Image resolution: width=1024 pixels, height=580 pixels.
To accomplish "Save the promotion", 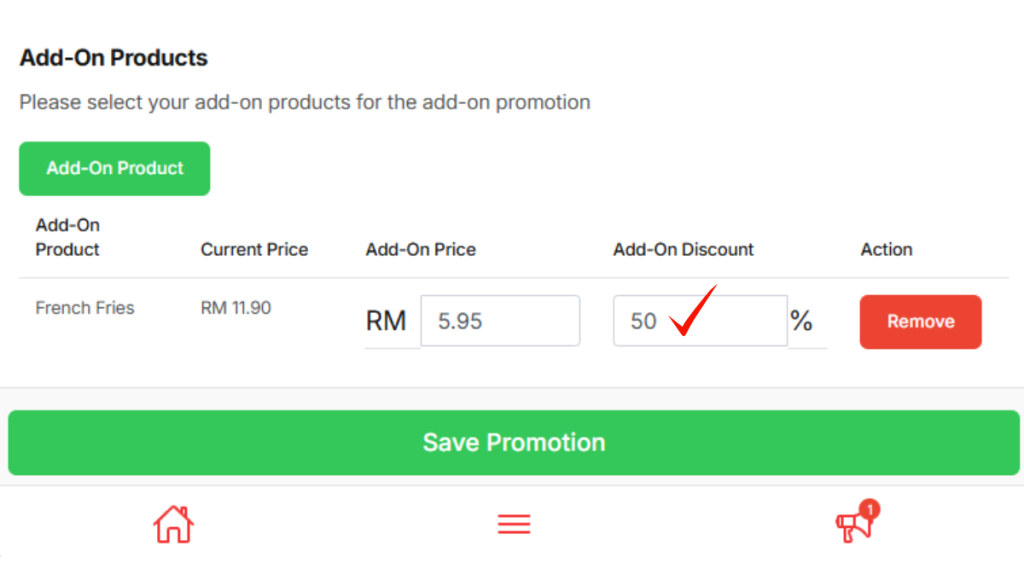I will [x=514, y=443].
